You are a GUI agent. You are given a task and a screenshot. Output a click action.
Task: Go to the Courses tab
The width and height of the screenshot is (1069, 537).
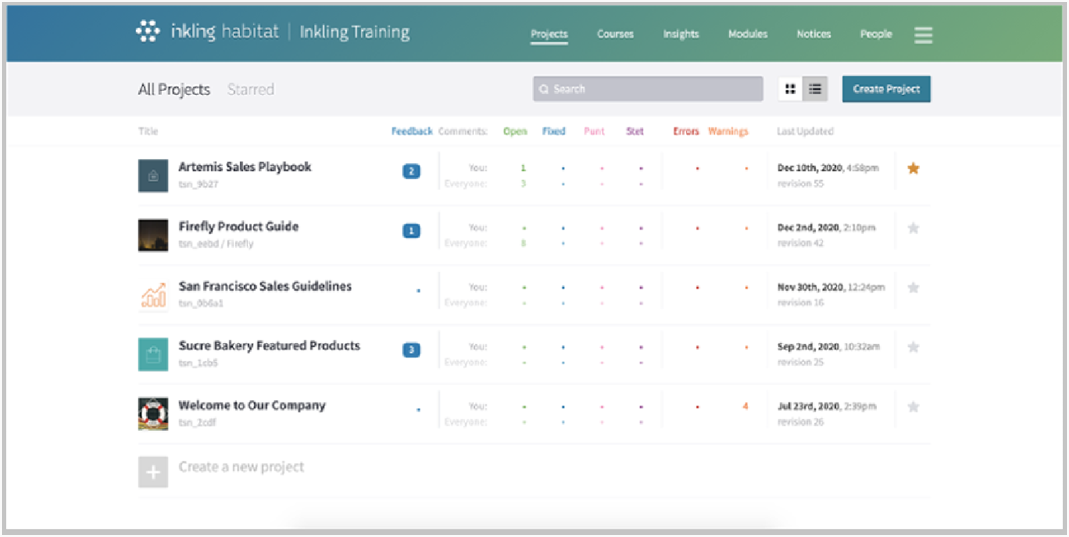616,34
